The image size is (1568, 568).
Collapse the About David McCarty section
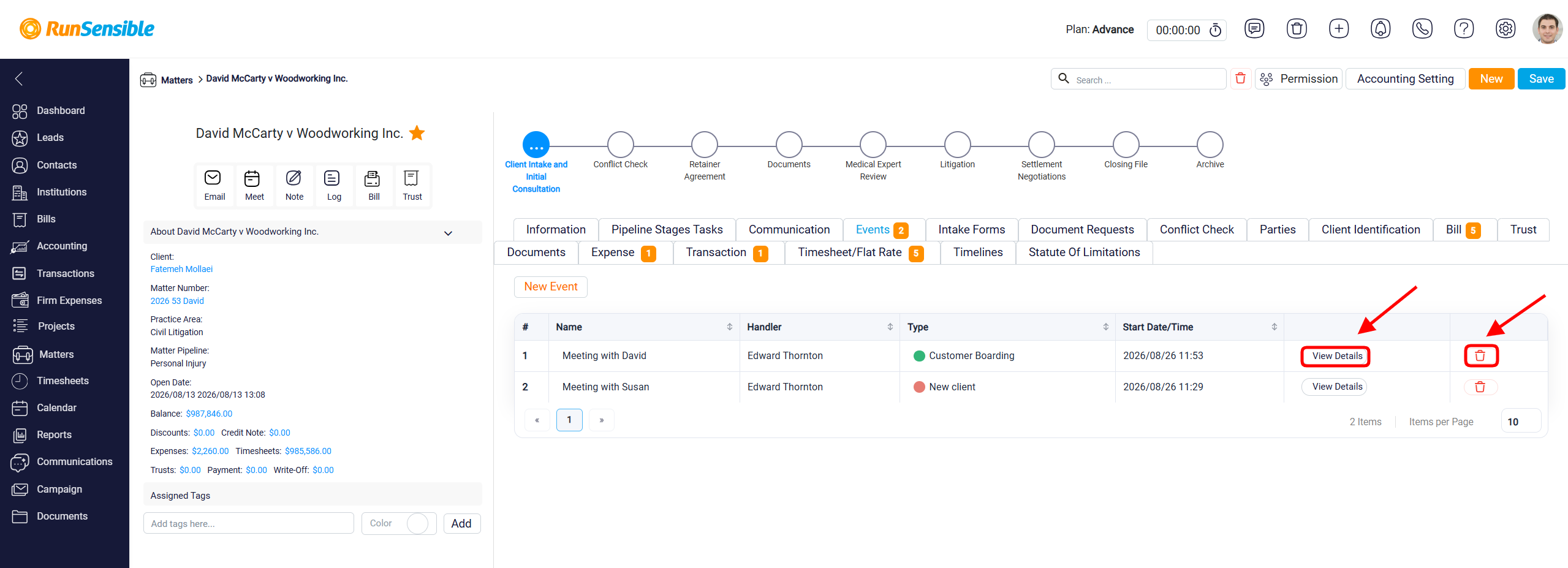[448, 233]
